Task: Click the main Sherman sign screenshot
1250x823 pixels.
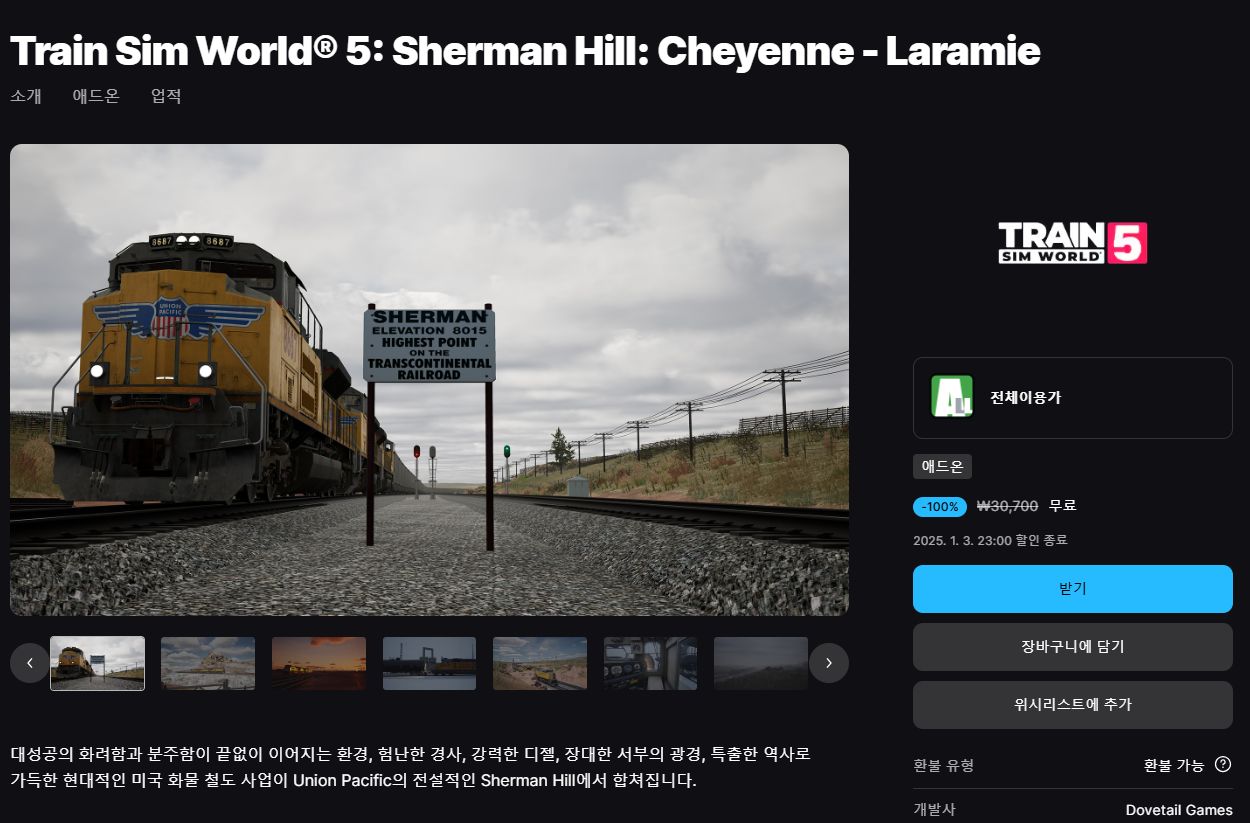Action: point(429,380)
